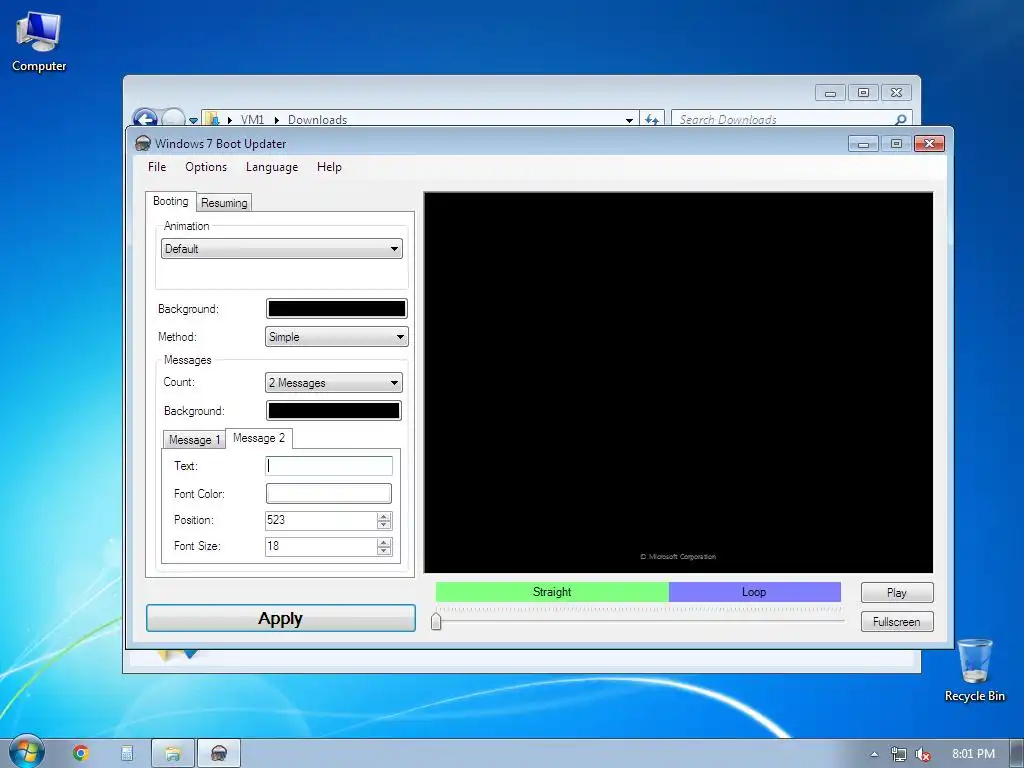Click the animation preview slider thumb
Screen dimensions: 1024x768
click(436, 621)
